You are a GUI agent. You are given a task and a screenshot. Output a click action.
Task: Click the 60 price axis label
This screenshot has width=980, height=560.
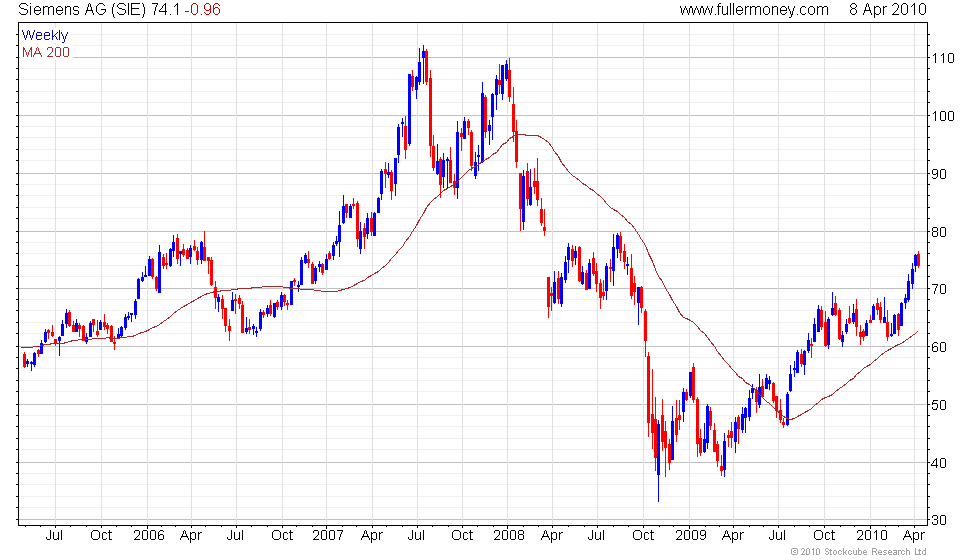click(939, 347)
